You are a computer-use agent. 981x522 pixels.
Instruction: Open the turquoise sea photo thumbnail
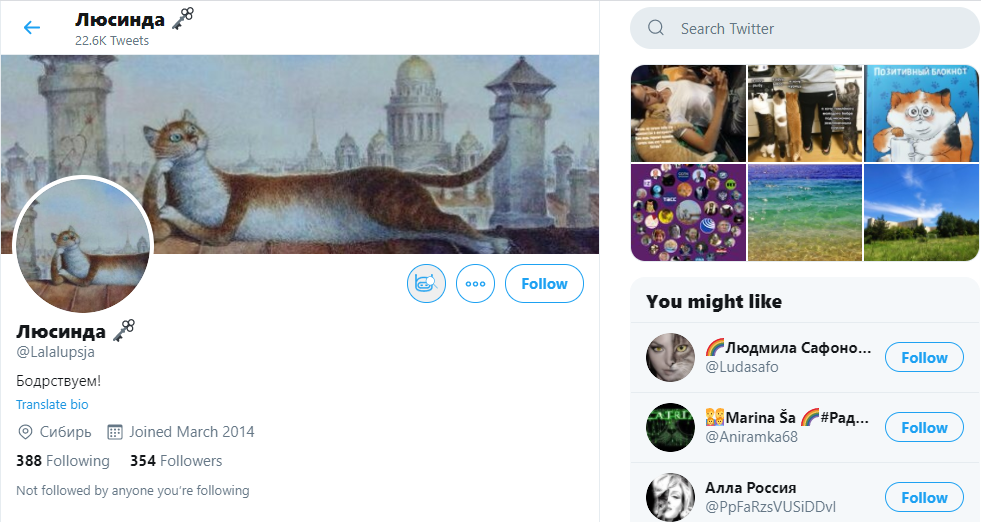coord(804,212)
